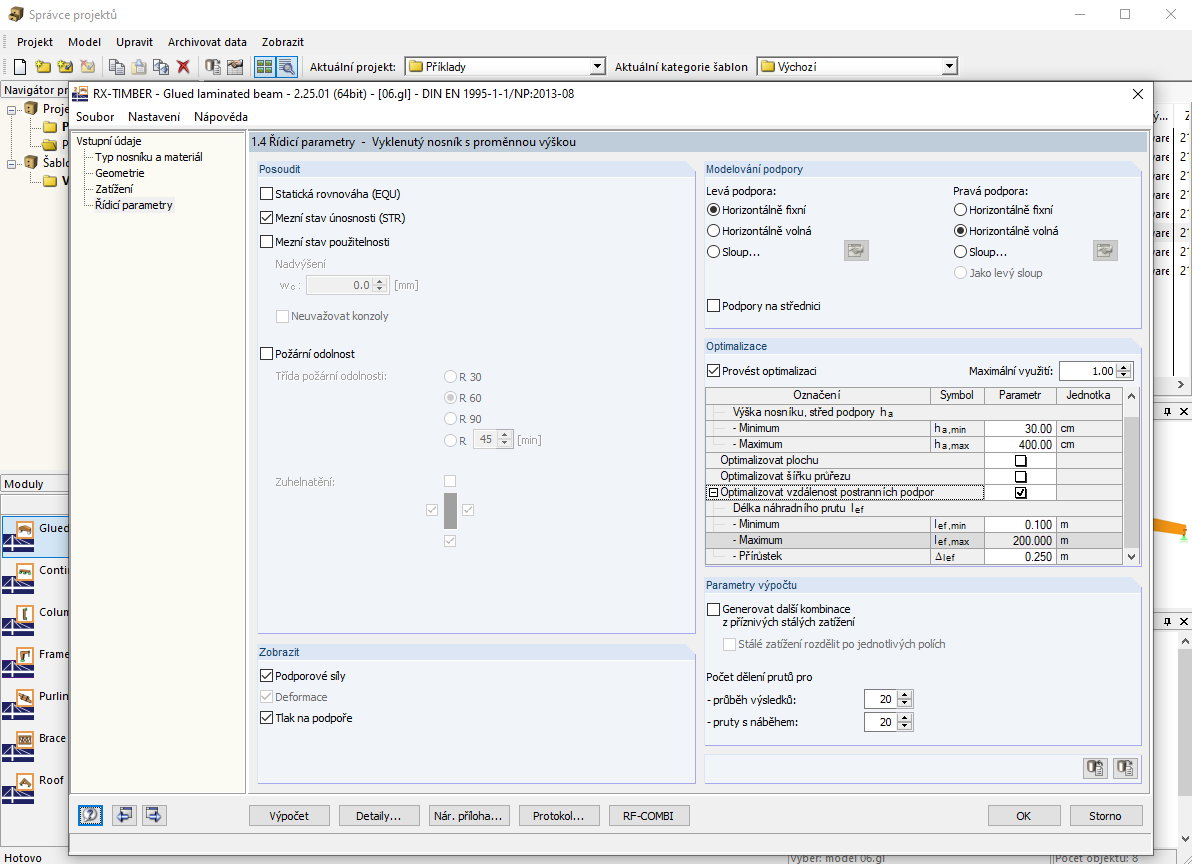Click the New project folder icon
1192x864 pixels.
pos(43,67)
